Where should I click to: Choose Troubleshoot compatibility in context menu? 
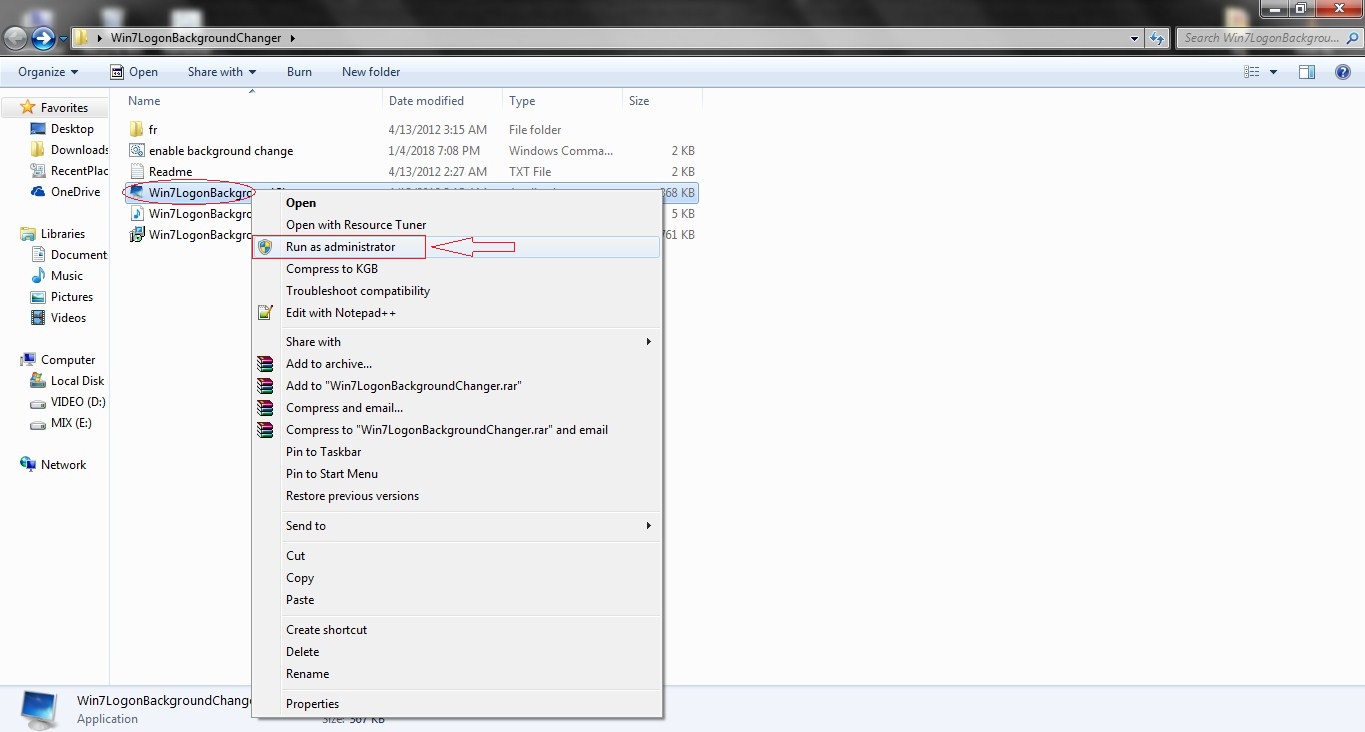pyautogui.click(x=358, y=291)
